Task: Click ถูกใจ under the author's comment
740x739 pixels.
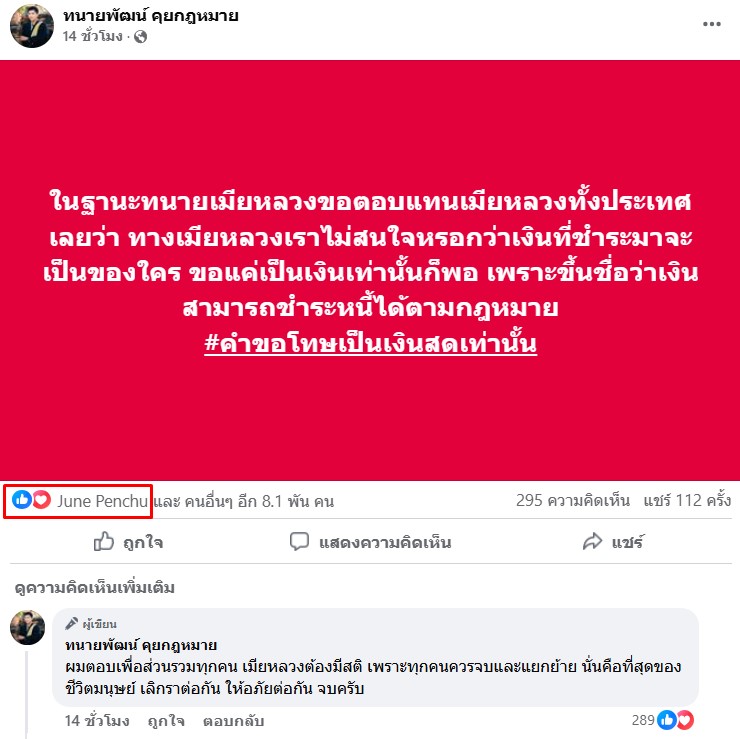Action: (166, 721)
